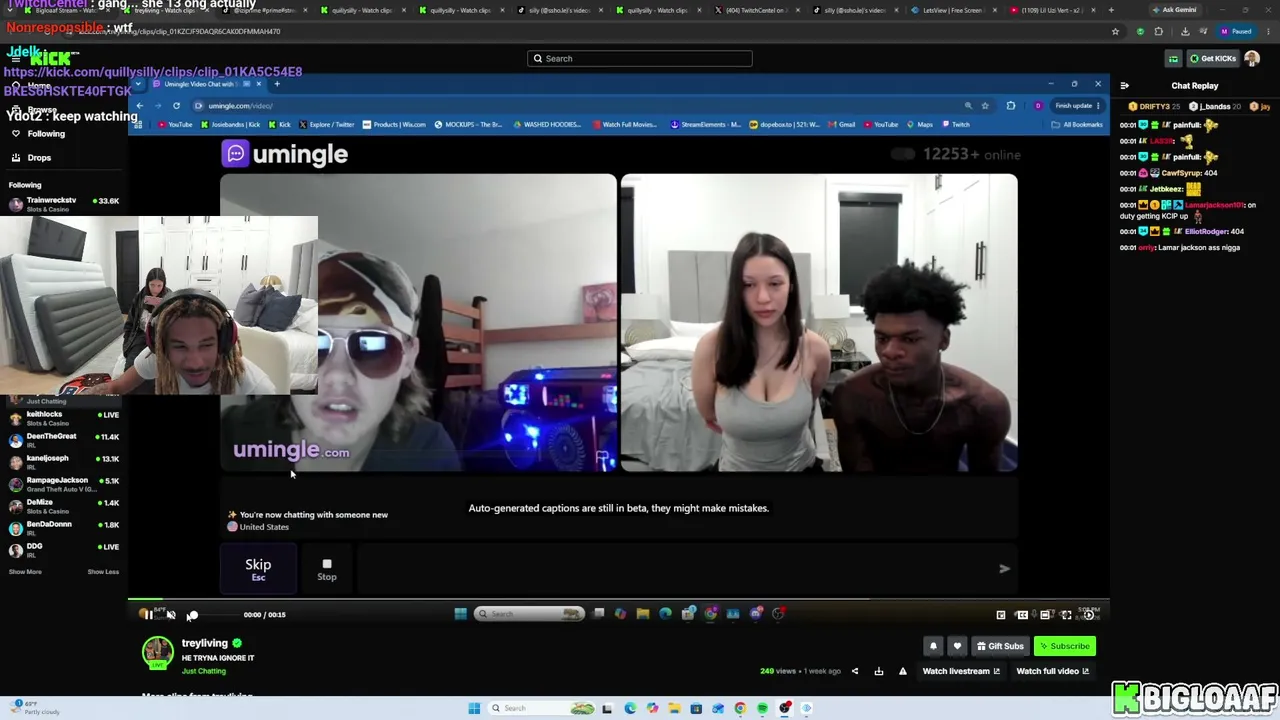
Task: Open the treyliving channel avatar
Action: (x=157, y=652)
